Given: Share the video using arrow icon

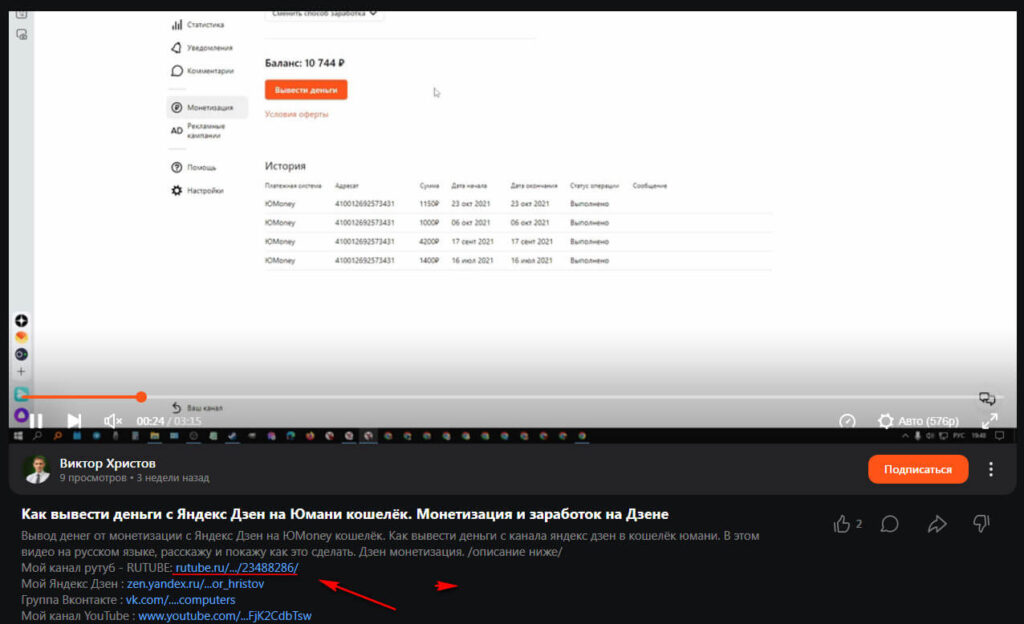Looking at the screenshot, I should (x=936, y=523).
